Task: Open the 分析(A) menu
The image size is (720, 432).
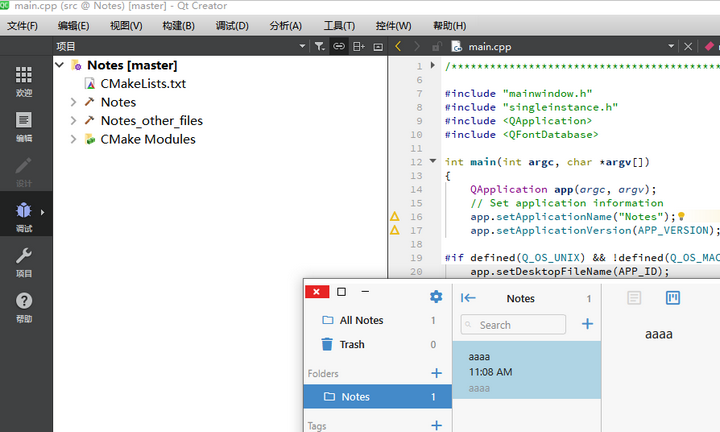Action: [286, 26]
